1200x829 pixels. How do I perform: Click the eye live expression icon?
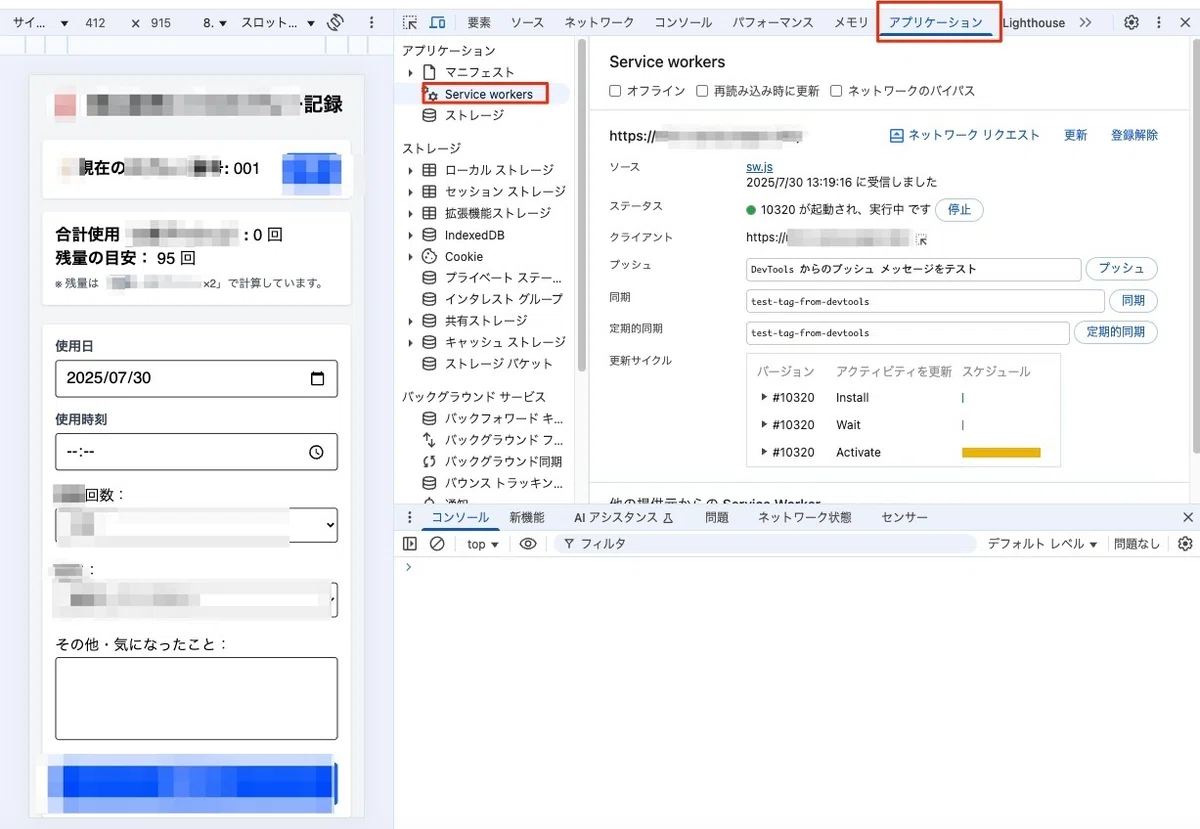tap(528, 544)
